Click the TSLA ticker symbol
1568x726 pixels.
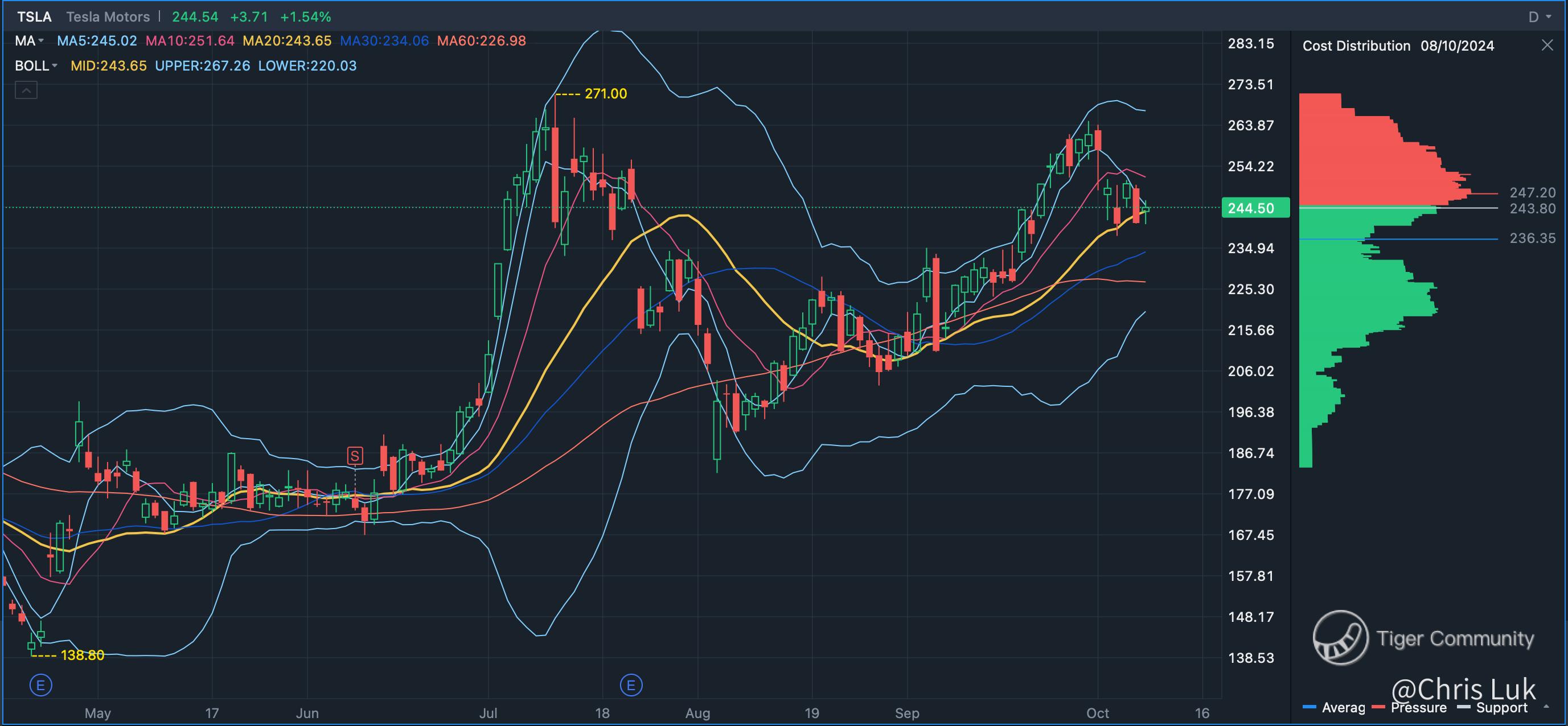tap(34, 17)
